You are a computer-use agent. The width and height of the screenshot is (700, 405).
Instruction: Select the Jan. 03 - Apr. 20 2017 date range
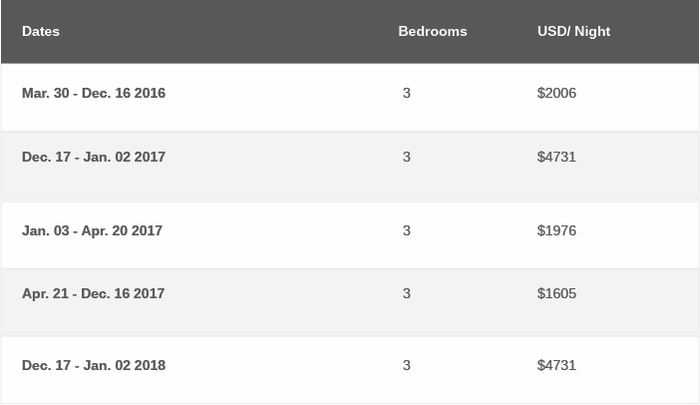click(92, 230)
